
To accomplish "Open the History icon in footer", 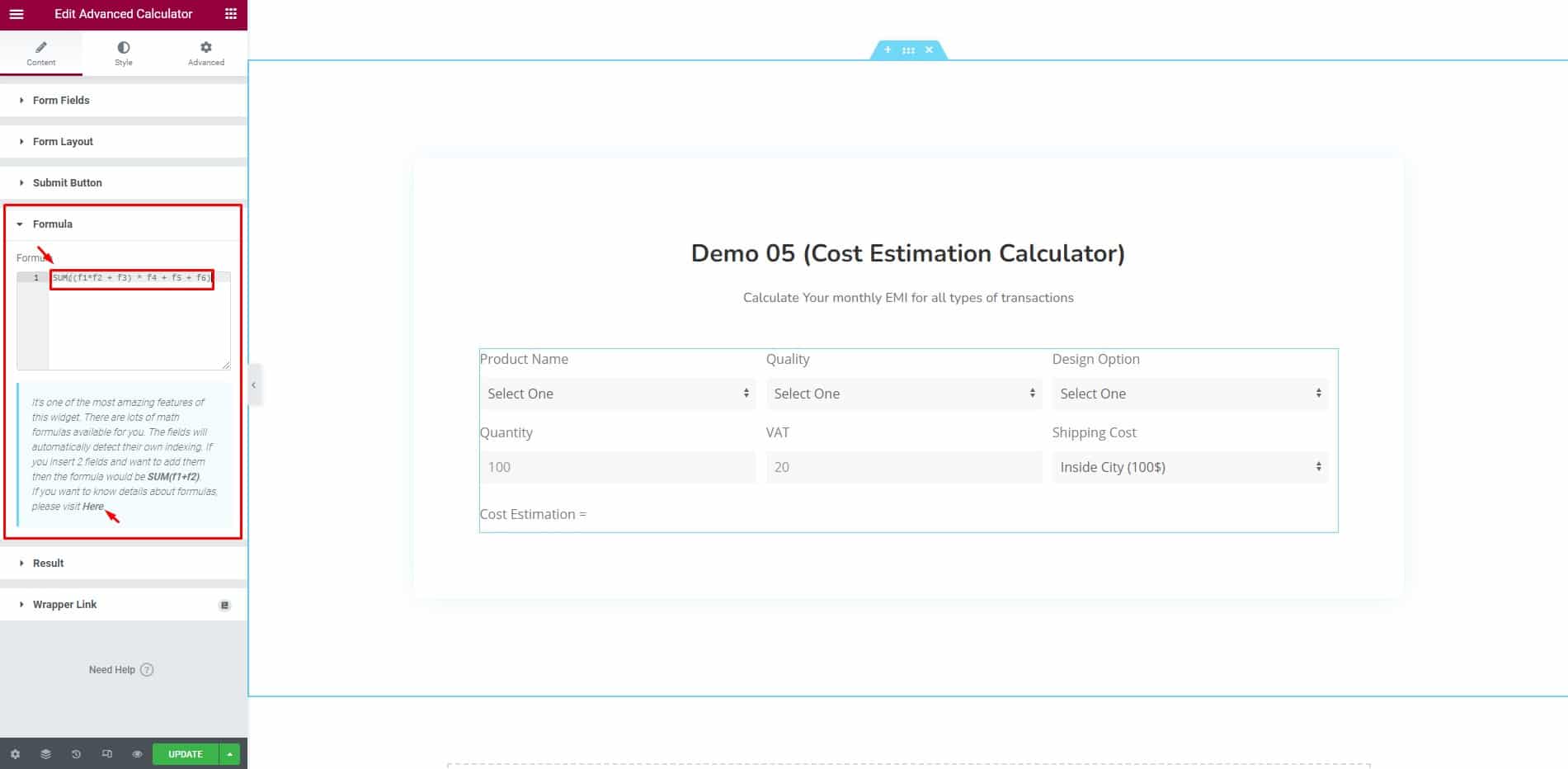I will tap(76, 754).
